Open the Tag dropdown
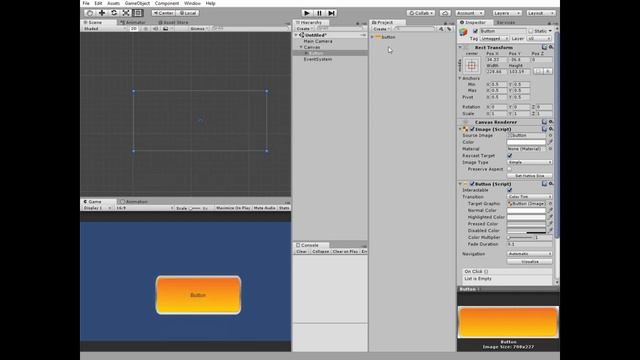The image size is (640, 360). [x=494, y=38]
